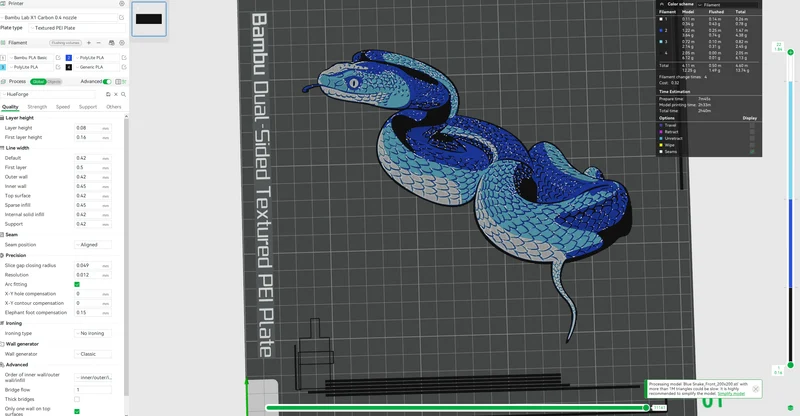Viewport: 800px width, 416px height.
Task: Hide Seams in display options
Action: click(752, 152)
